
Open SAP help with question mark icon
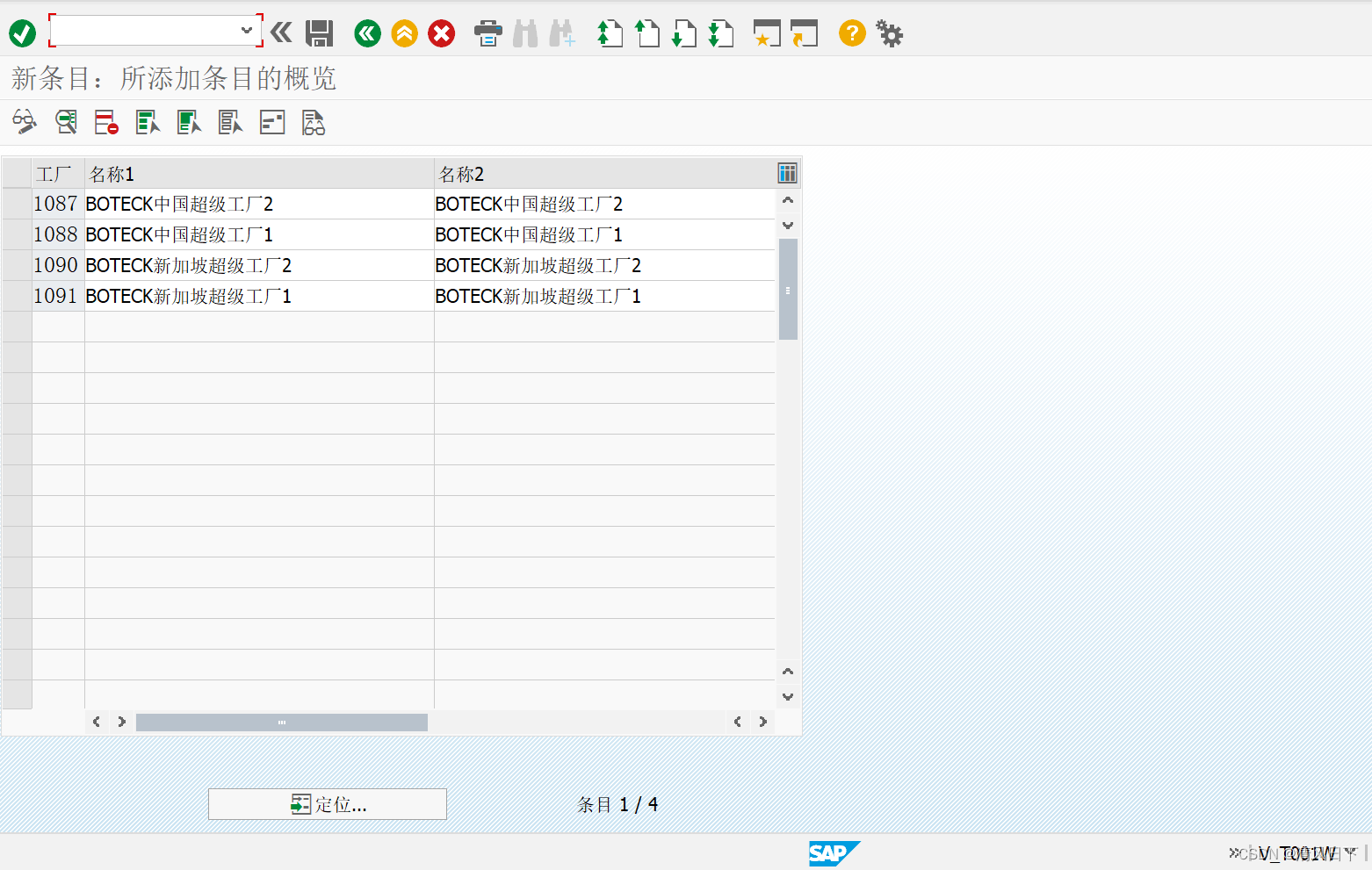pos(851,33)
